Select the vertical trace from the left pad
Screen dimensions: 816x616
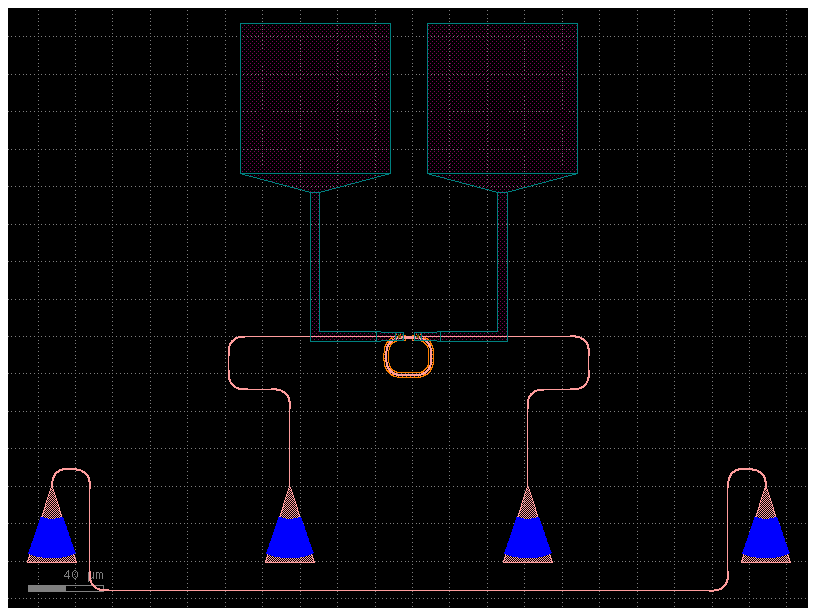[316, 265]
